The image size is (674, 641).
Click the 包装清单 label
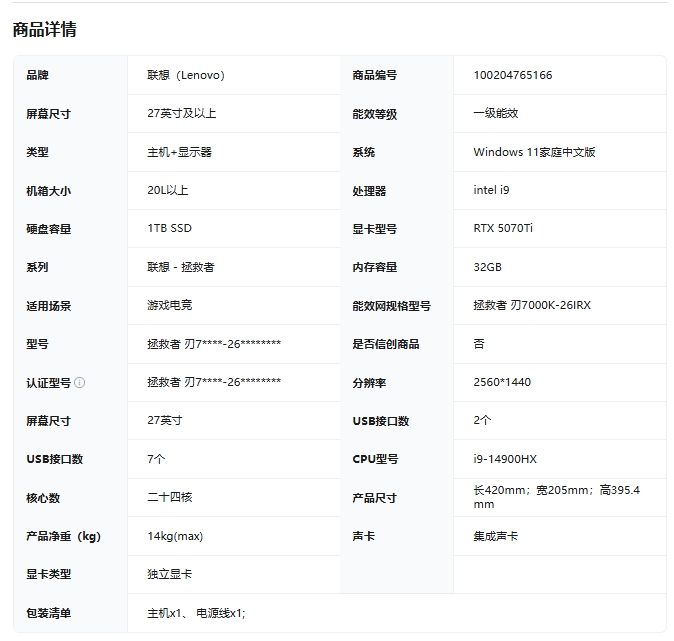(49, 613)
